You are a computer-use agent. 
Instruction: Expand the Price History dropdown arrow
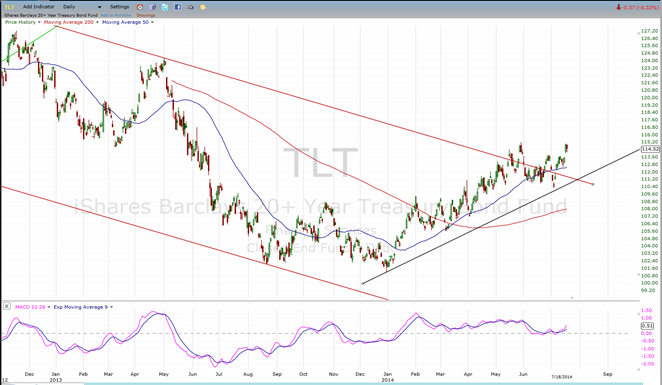click(x=39, y=22)
